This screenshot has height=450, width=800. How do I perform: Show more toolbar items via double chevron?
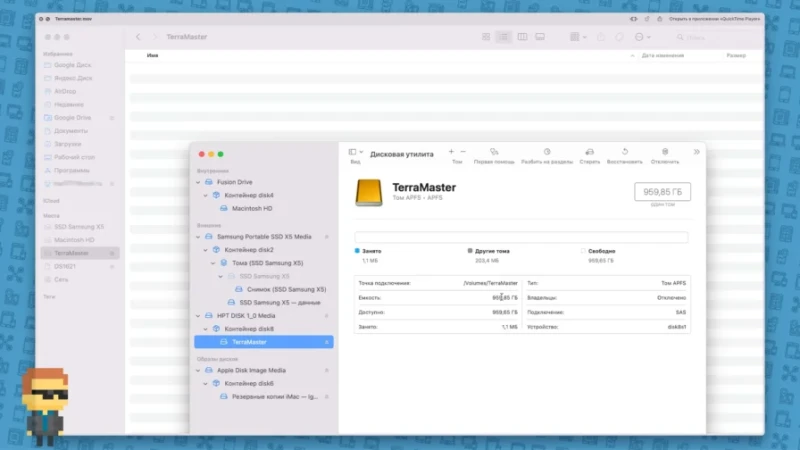(696, 152)
